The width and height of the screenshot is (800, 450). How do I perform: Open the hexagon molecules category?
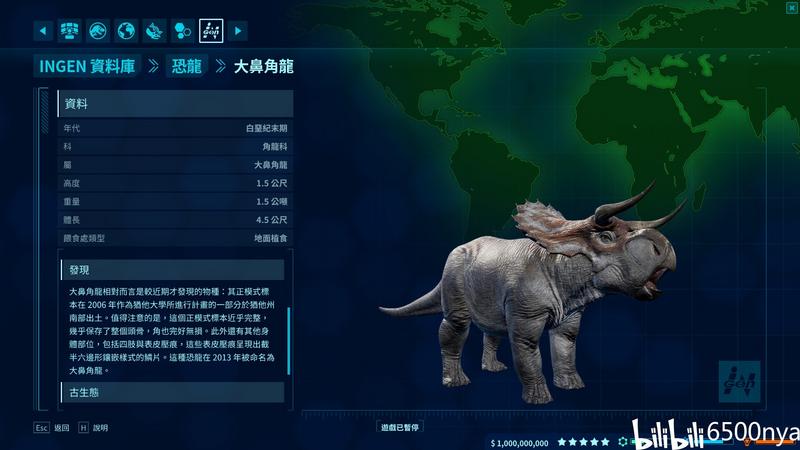click(x=183, y=31)
